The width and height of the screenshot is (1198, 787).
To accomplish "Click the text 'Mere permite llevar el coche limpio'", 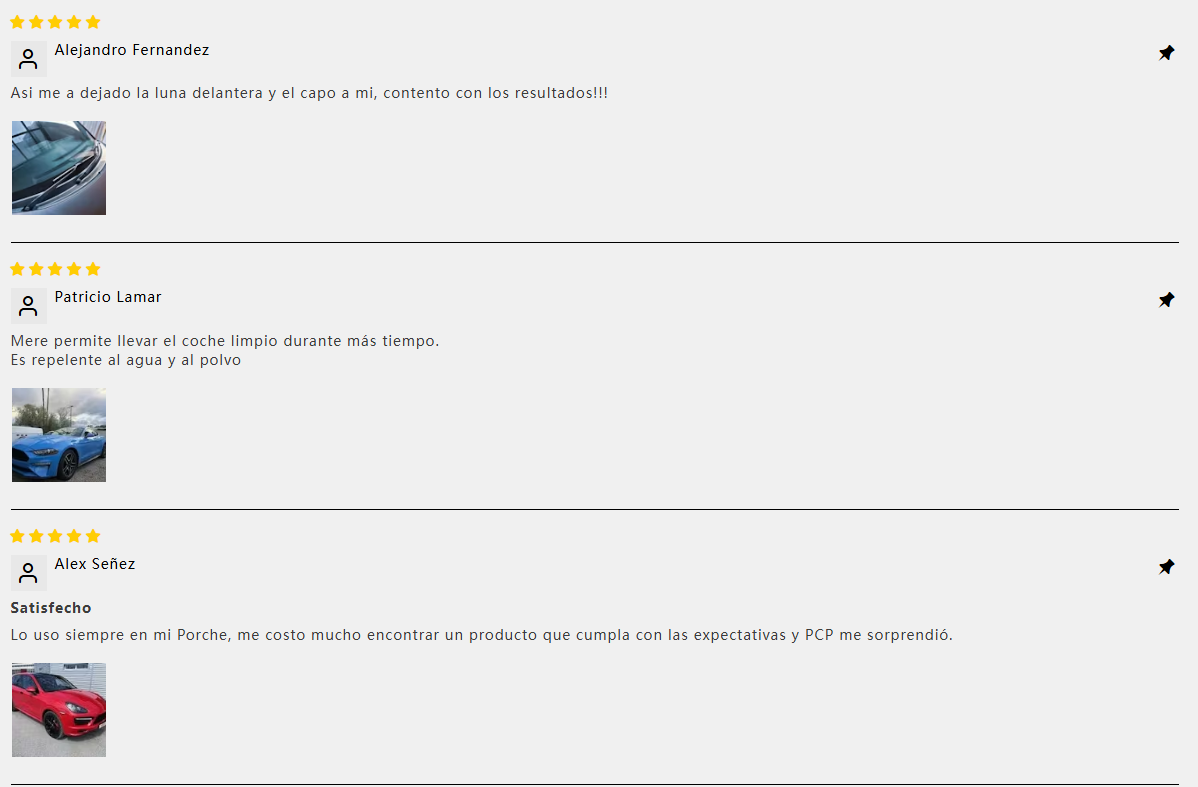I will (x=144, y=341).
